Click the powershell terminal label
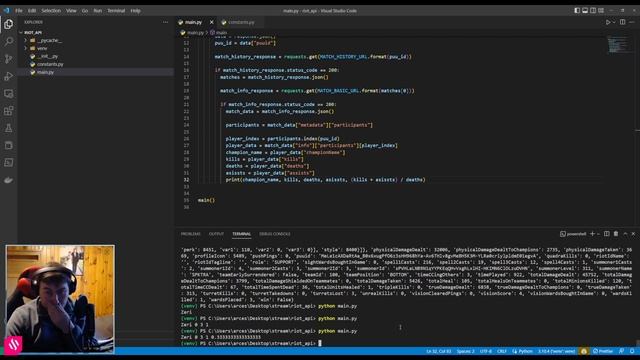This screenshot has width=640, height=360. tap(573, 234)
